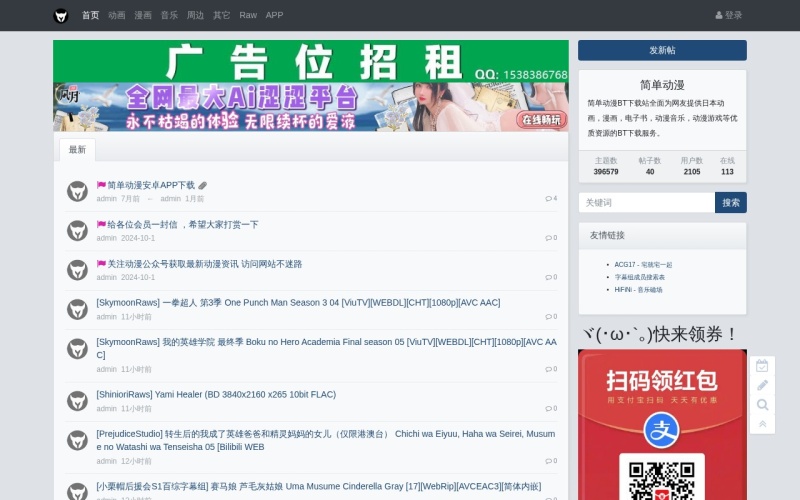Click avatar beside 简单动漫安卓APP下载 thread
This screenshot has height=500, width=800.
tap(77, 191)
